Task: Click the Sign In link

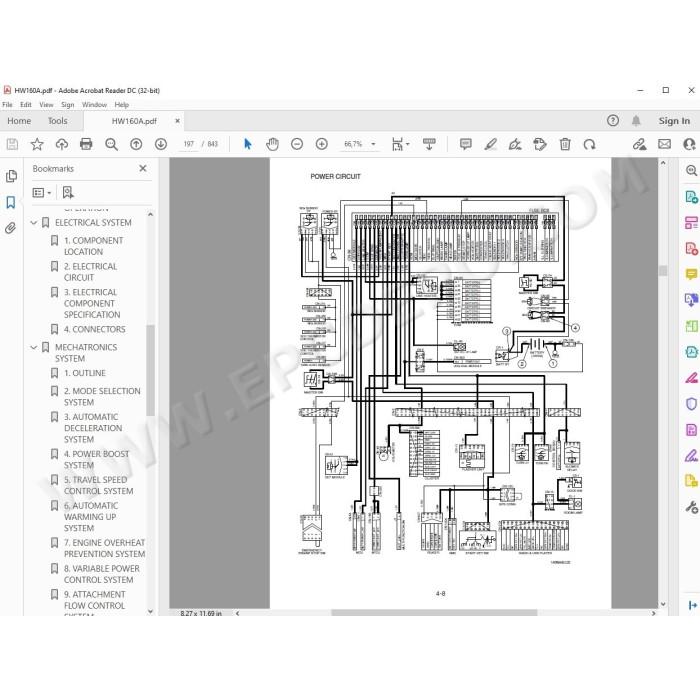Action: point(674,121)
